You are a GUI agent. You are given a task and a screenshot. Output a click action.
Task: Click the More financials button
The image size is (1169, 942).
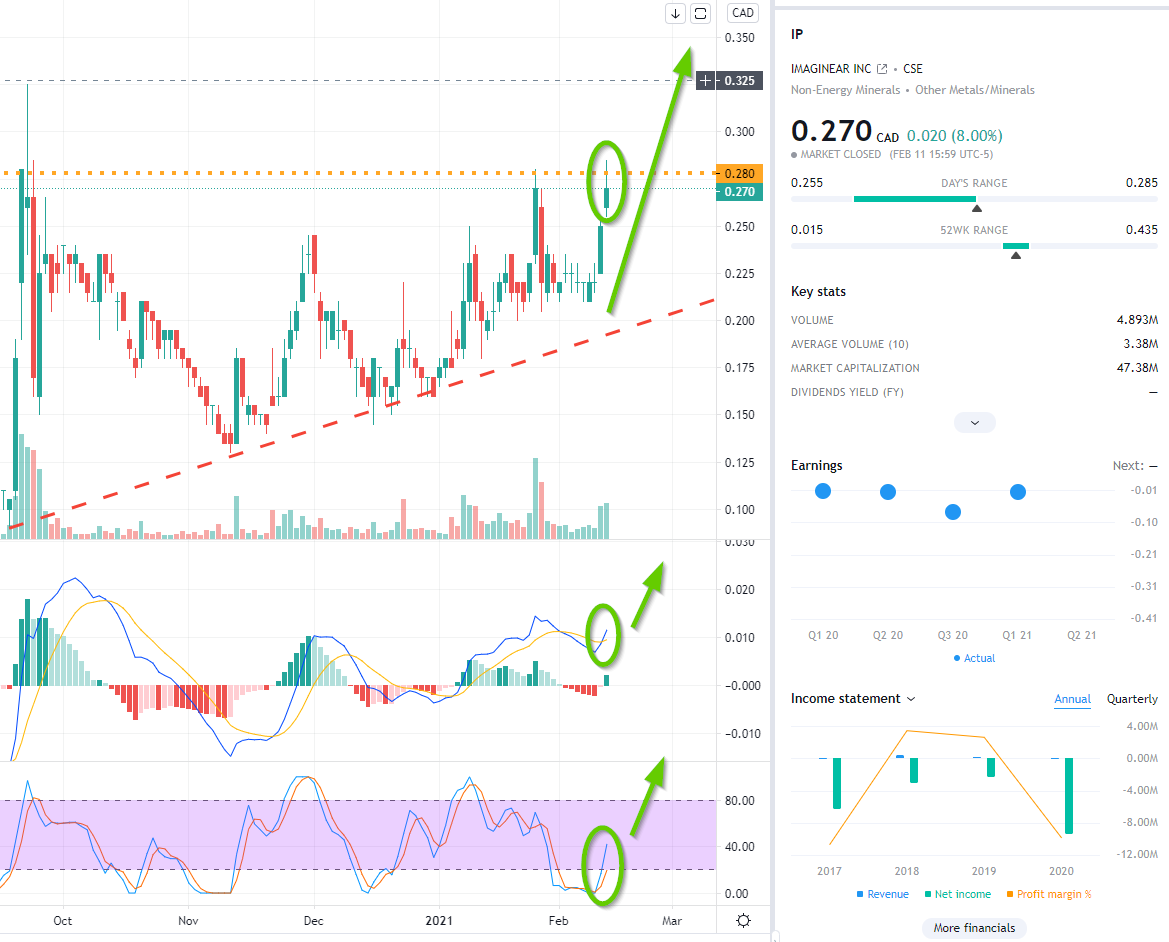point(974,928)
